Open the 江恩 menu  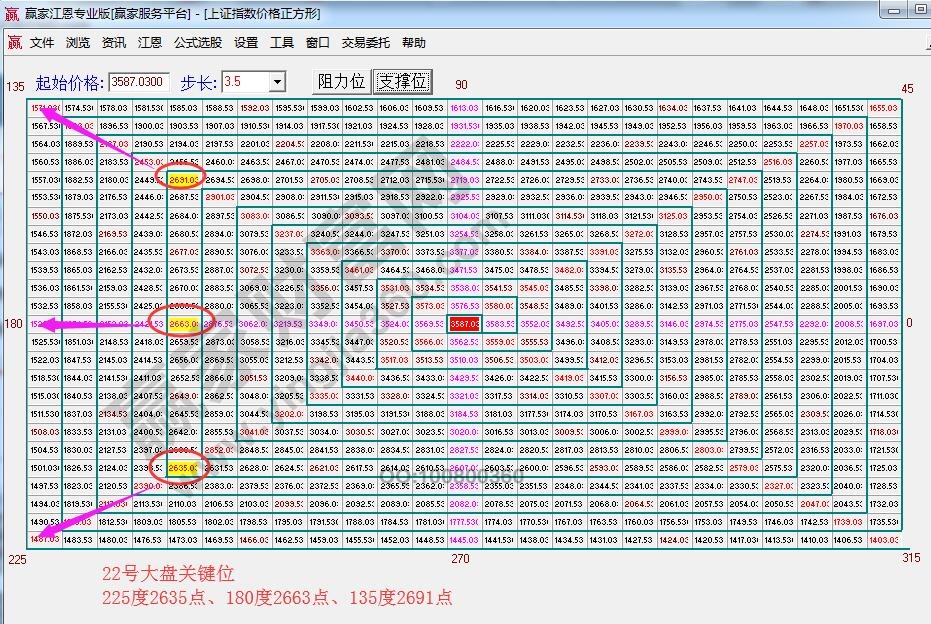(151, 42)
